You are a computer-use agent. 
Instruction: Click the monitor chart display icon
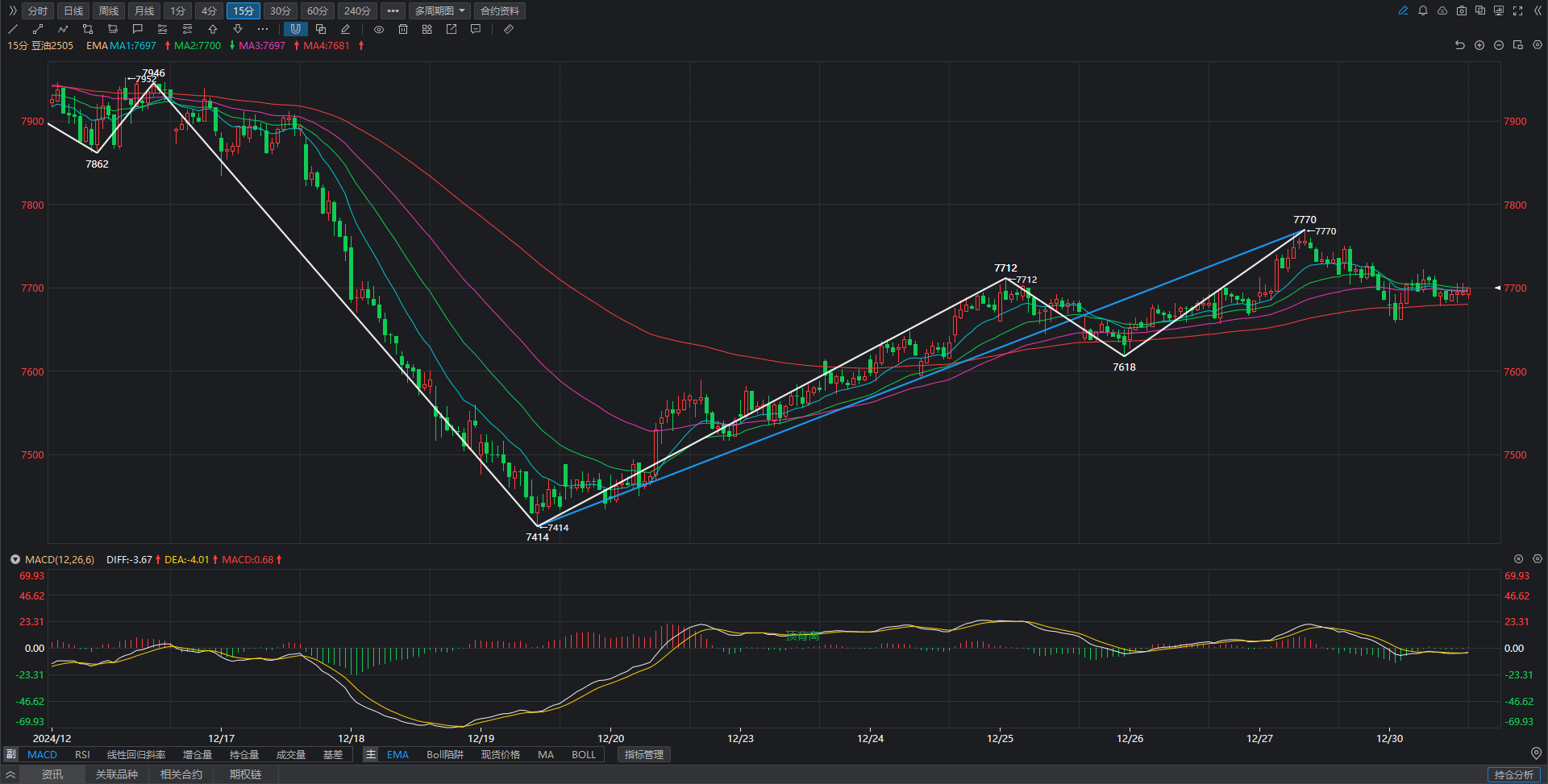[1499, 10]
